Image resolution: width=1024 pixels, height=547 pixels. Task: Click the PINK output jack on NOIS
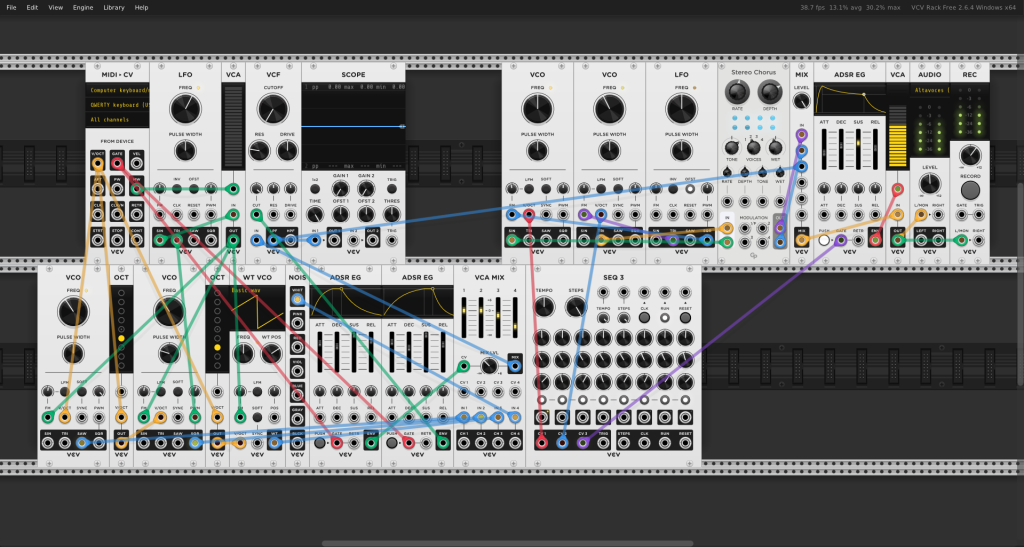297,323
